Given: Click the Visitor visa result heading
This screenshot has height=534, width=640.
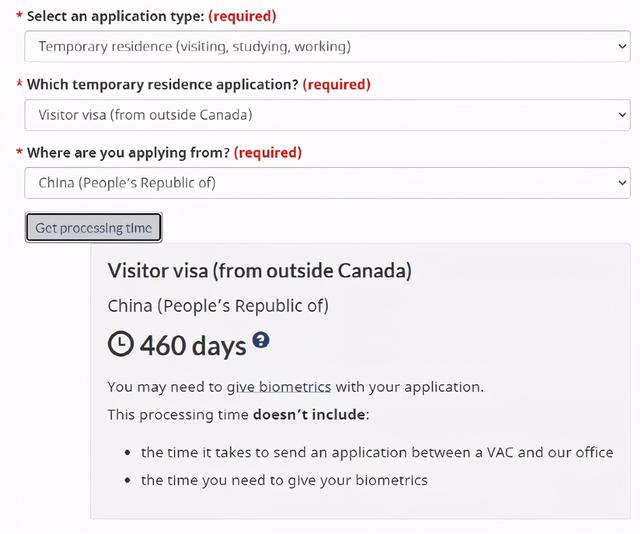Looking at the screenshot, I should point(259,270).
